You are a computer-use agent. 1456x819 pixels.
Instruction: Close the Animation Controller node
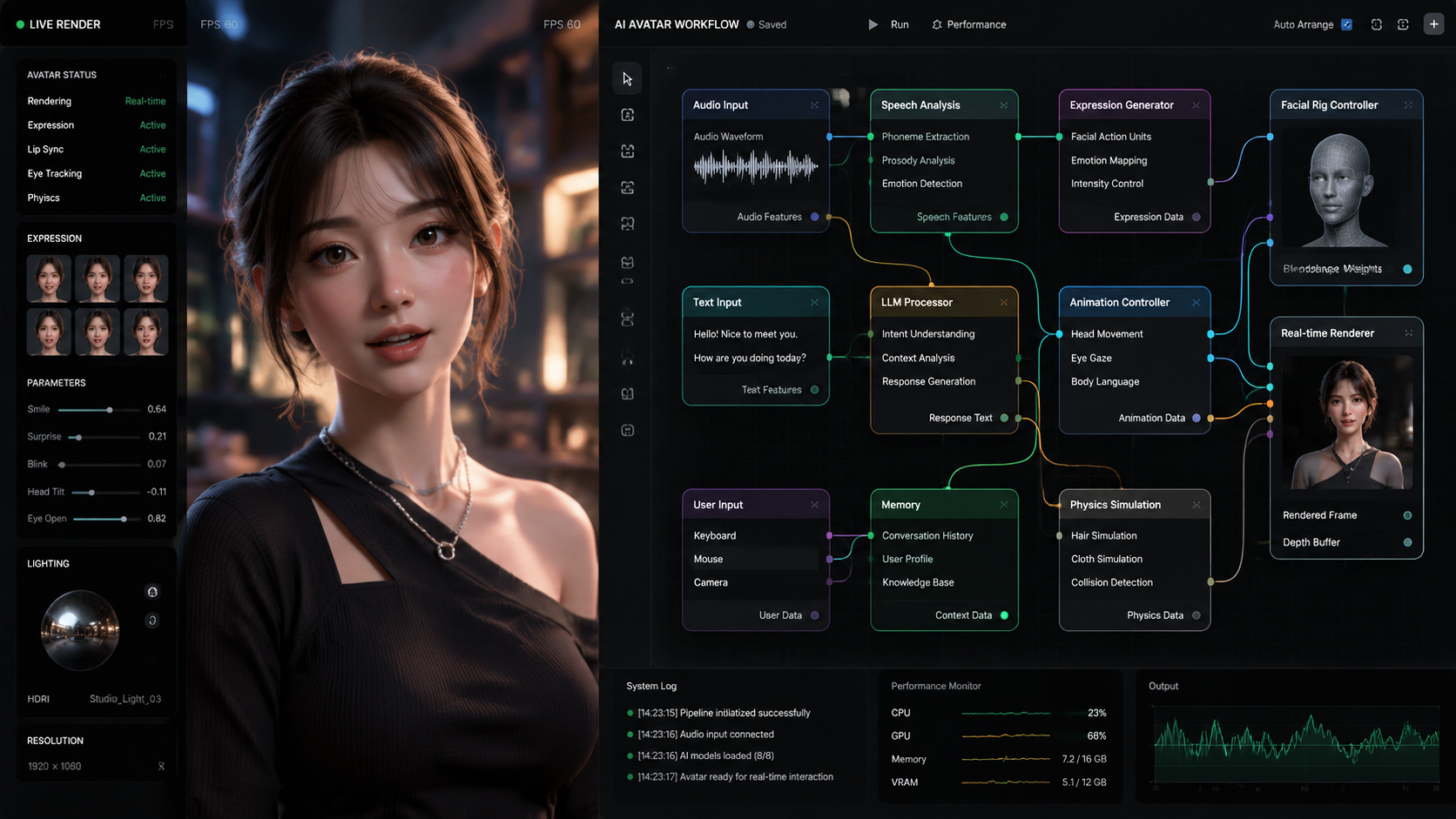coord(1196,303)
